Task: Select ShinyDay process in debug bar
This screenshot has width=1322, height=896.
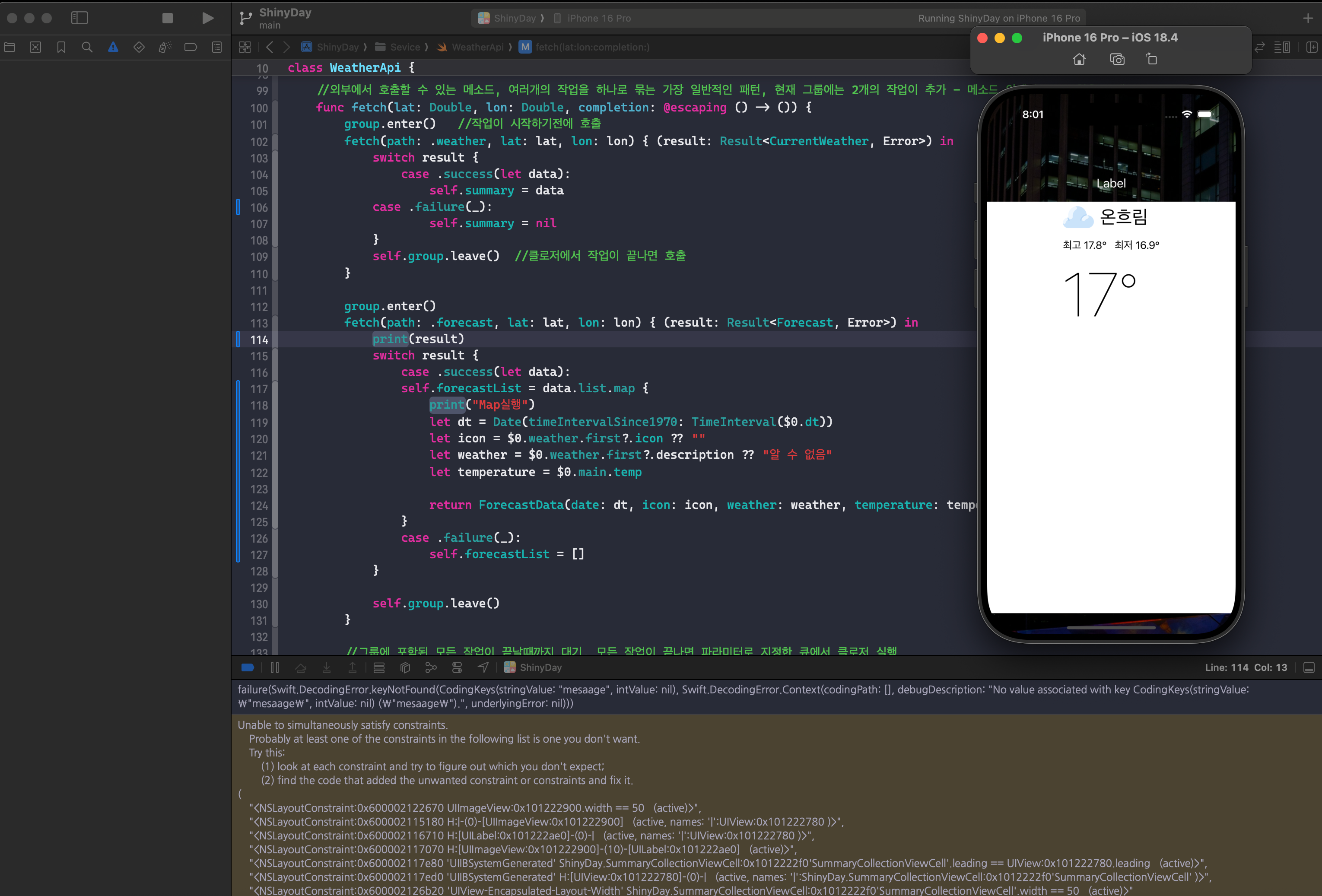Action: (x=533, y=667)
